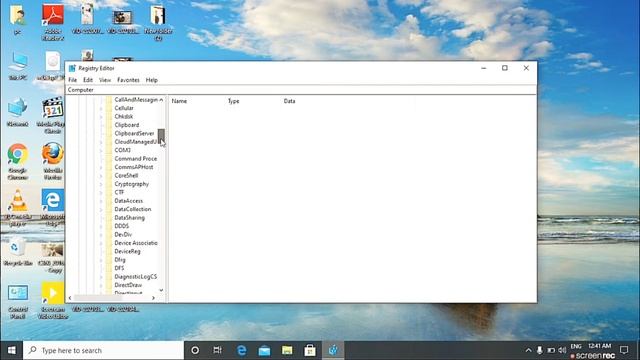
Task: Select the CTF key text
Action: (x=119, y=192)
